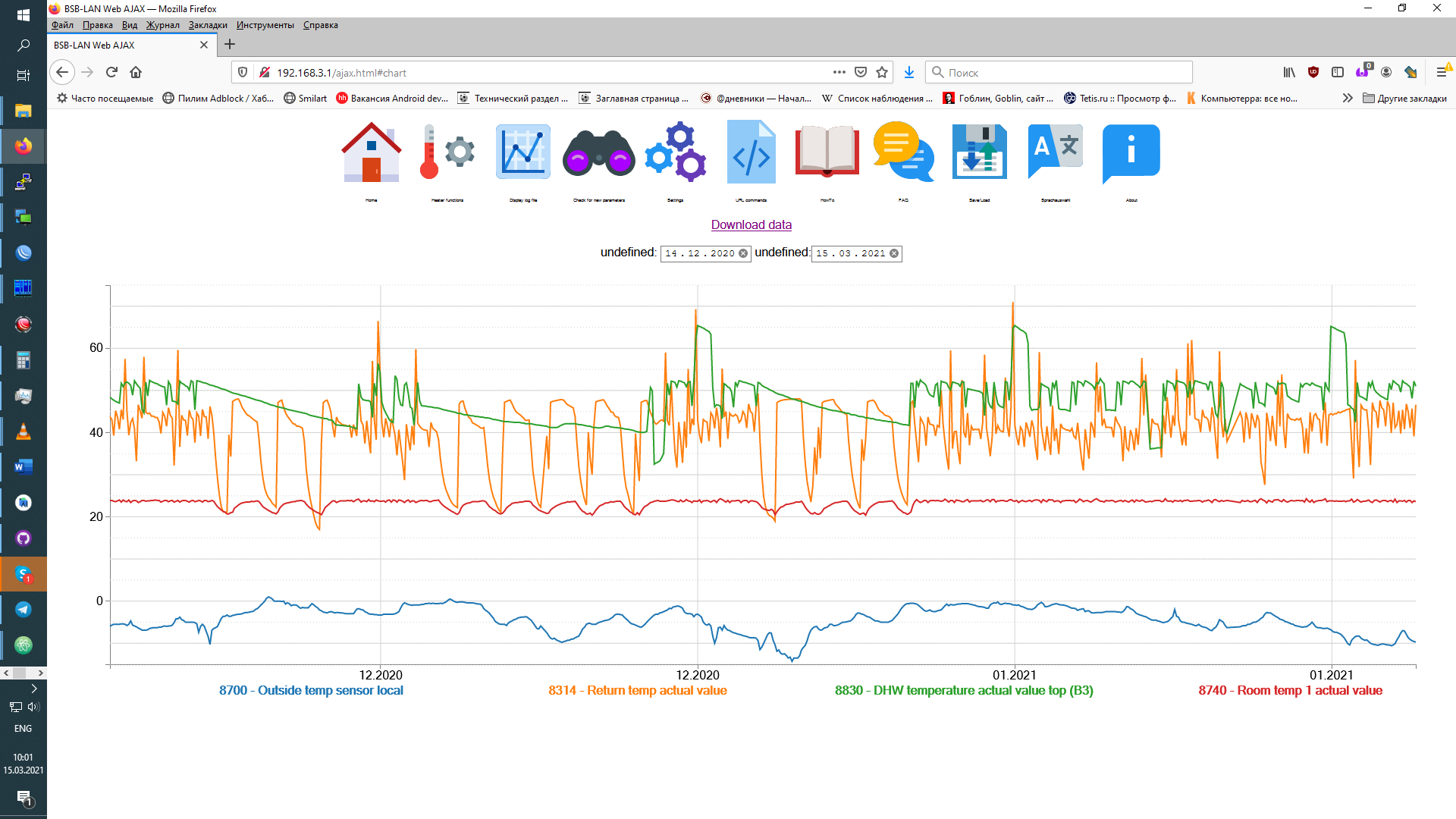Toggle the Outside temp sensor local series
This screenshot has width=1456, height=819.
coord(311,690)
